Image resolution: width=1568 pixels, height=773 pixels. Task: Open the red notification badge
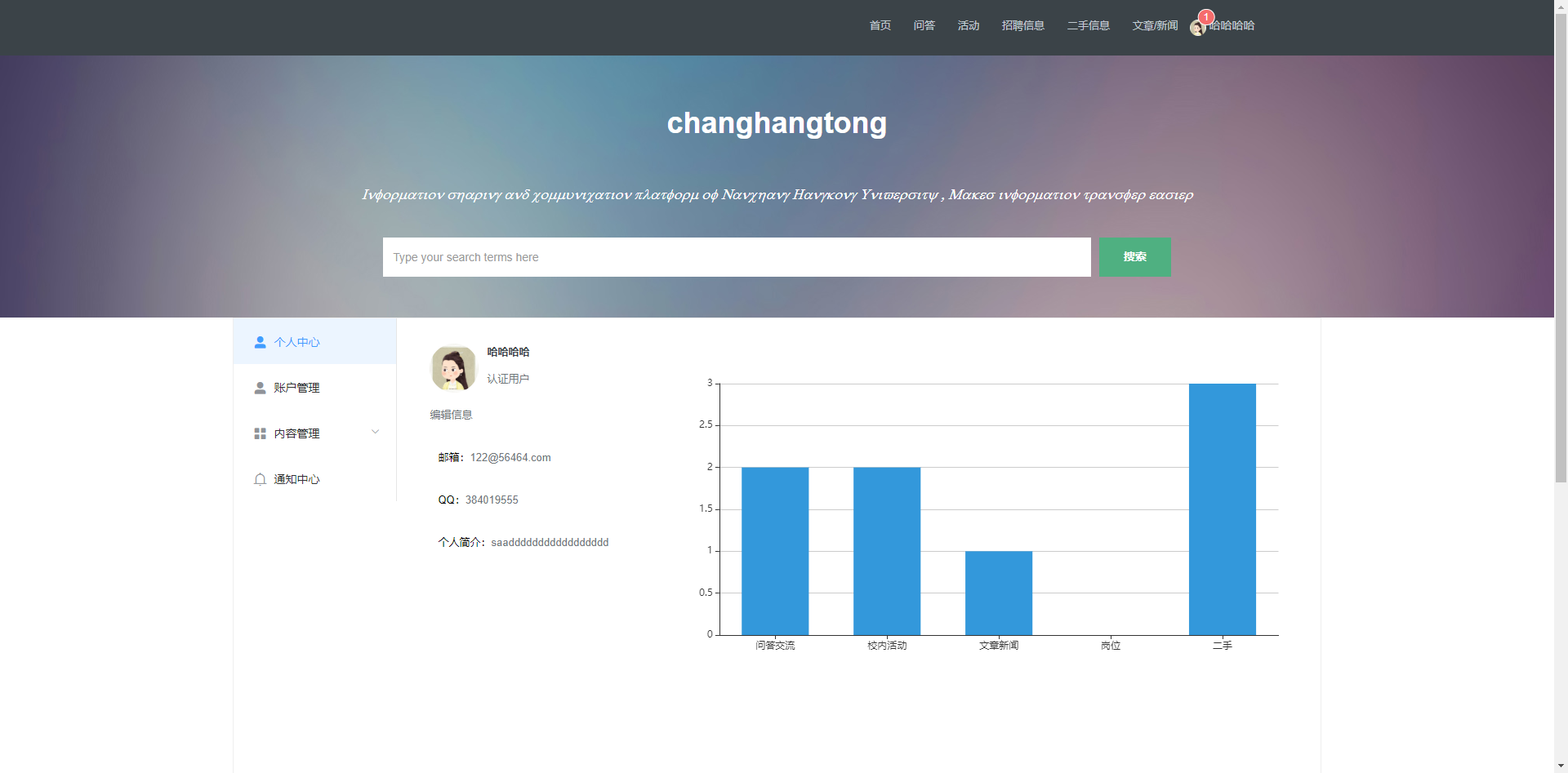click(x=1206, y=17)
